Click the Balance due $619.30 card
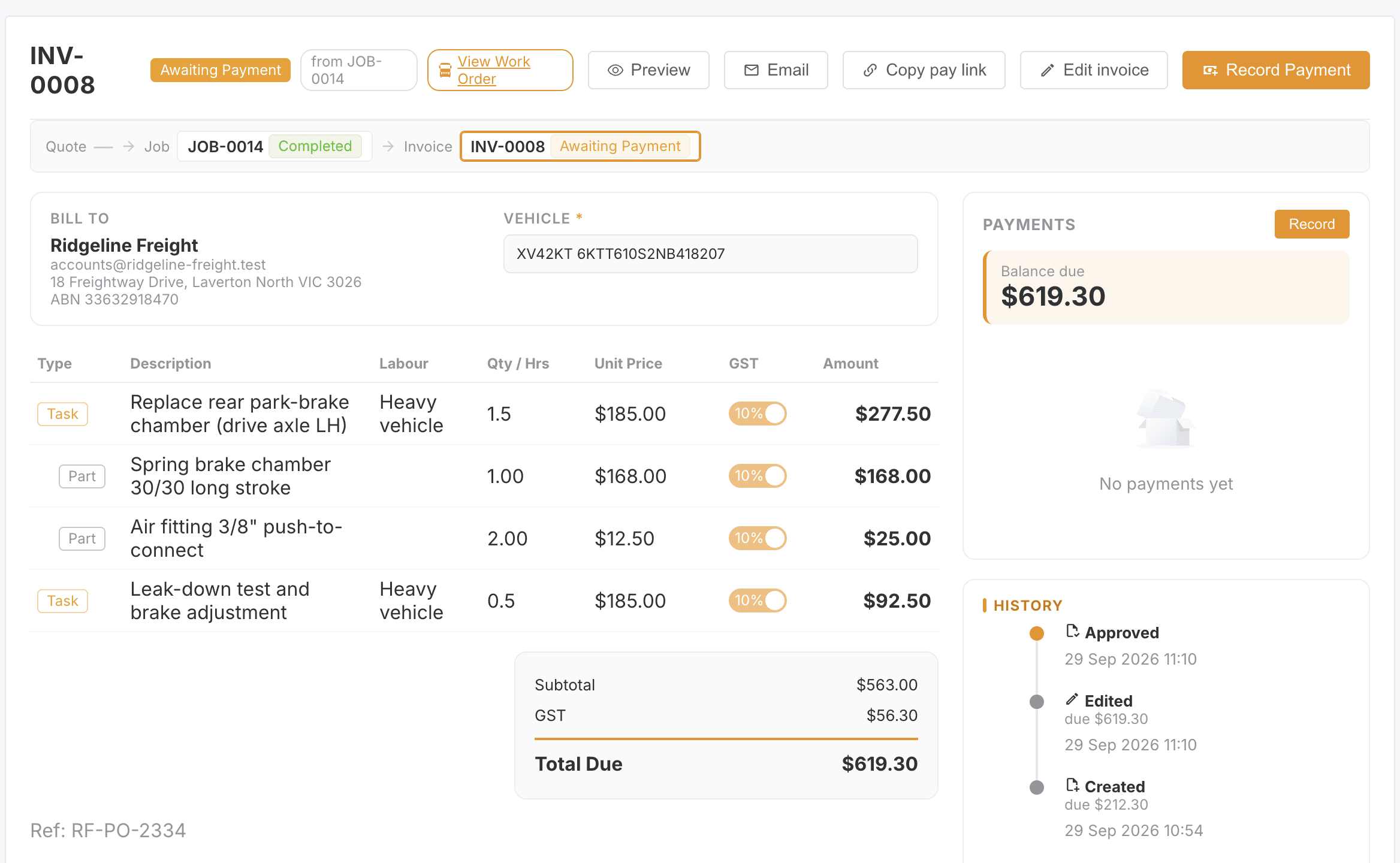The height and width of the screenshot is (863, 1400). pyautogui.click(x=1166, y=287)
